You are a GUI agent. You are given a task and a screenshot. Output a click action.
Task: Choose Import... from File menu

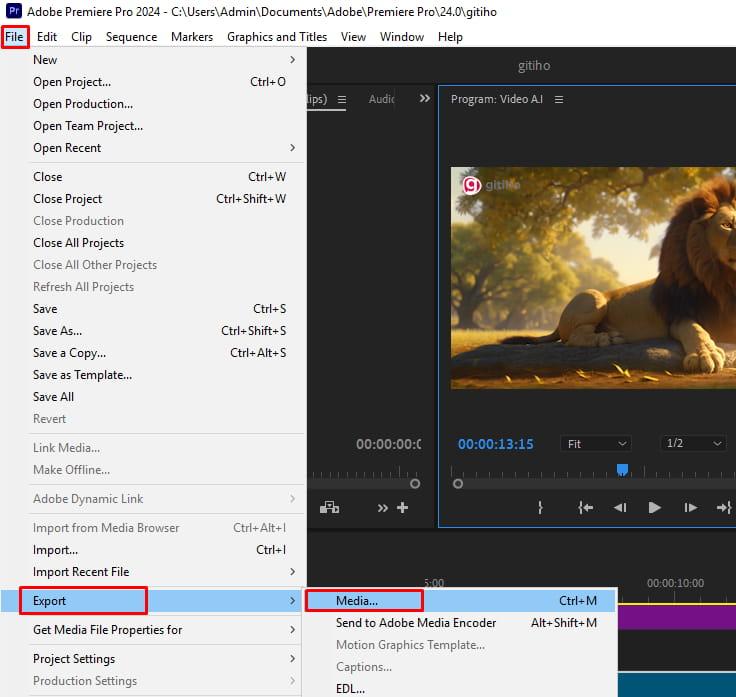[153, 550]
